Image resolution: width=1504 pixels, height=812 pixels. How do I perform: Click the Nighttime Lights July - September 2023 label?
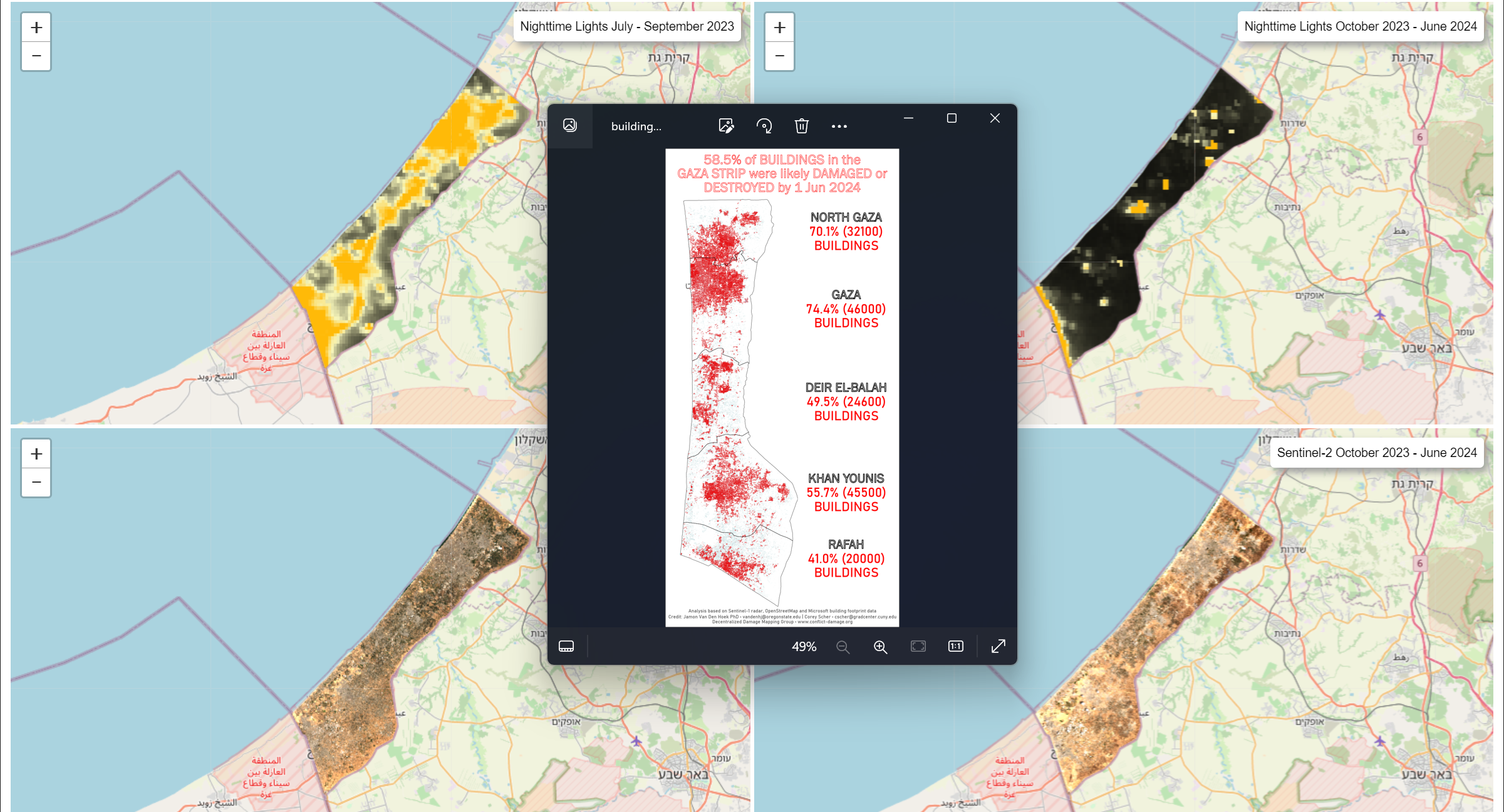pos(627,26)
